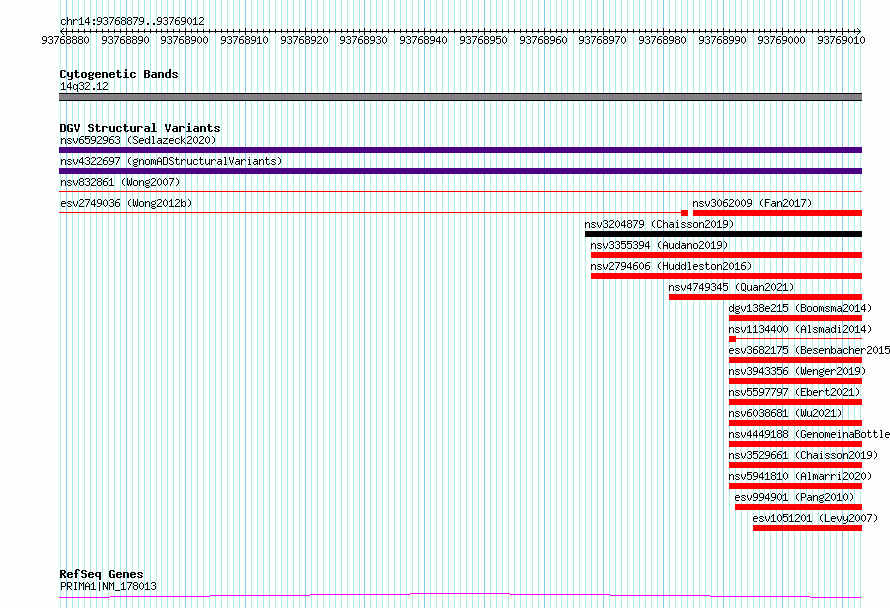
Task: Click the small red block under nsv1134400
Action: click(732, 339)
